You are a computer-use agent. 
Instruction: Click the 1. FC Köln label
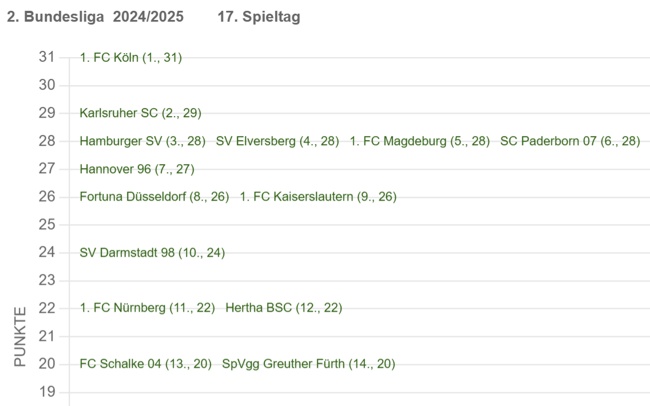click(131, 57)
